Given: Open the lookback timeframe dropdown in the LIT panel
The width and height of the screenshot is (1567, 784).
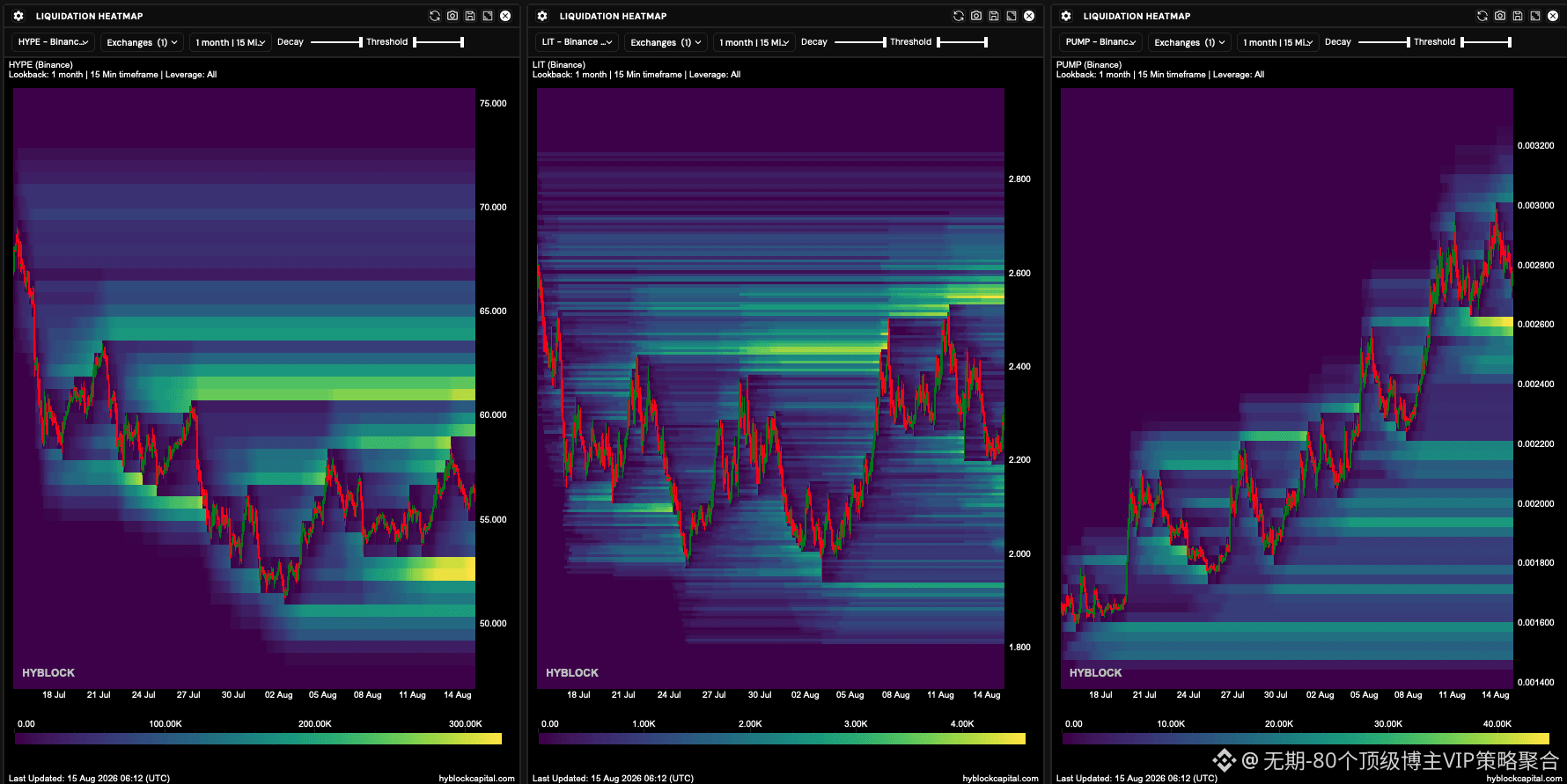Looking at the screenshot, I should click(x=754, y=42).
